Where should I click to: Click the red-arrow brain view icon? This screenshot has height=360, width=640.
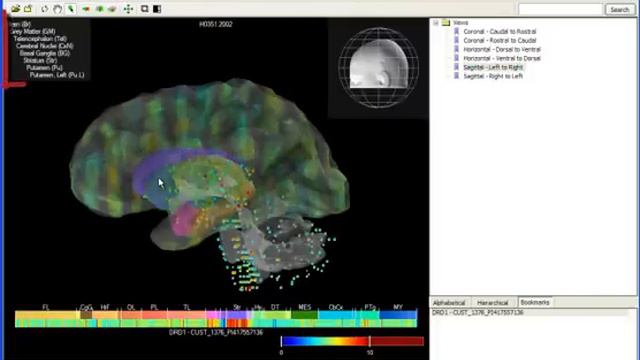(86, 9)
